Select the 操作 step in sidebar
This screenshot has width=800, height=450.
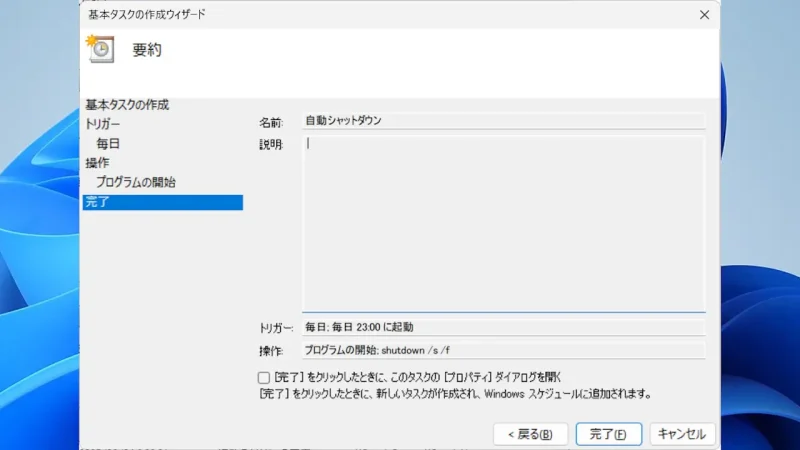(97, 163)
